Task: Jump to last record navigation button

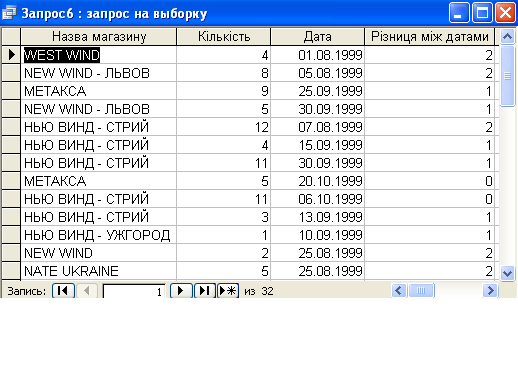Action: 204,291
